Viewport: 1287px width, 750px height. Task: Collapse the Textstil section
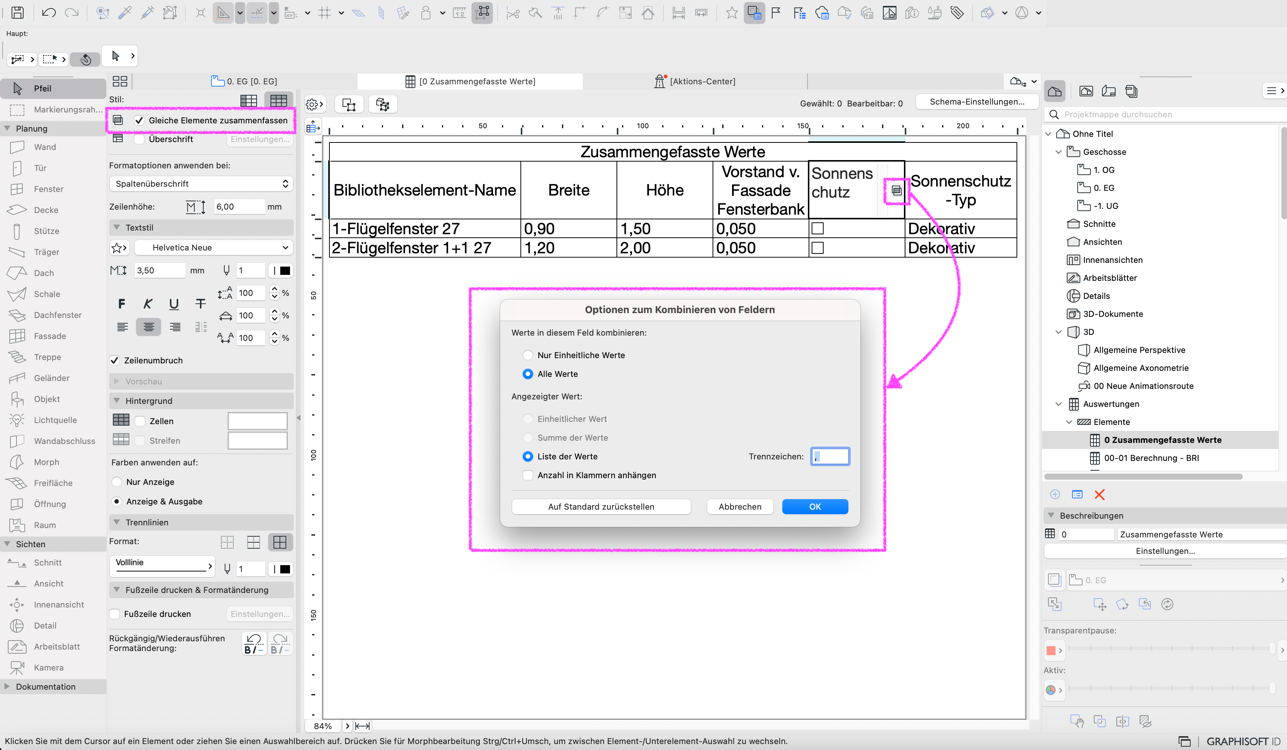117,228
